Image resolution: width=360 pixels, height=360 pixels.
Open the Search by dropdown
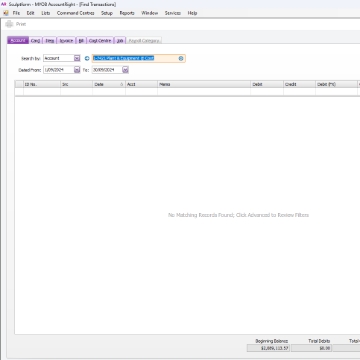click(77, 58)
